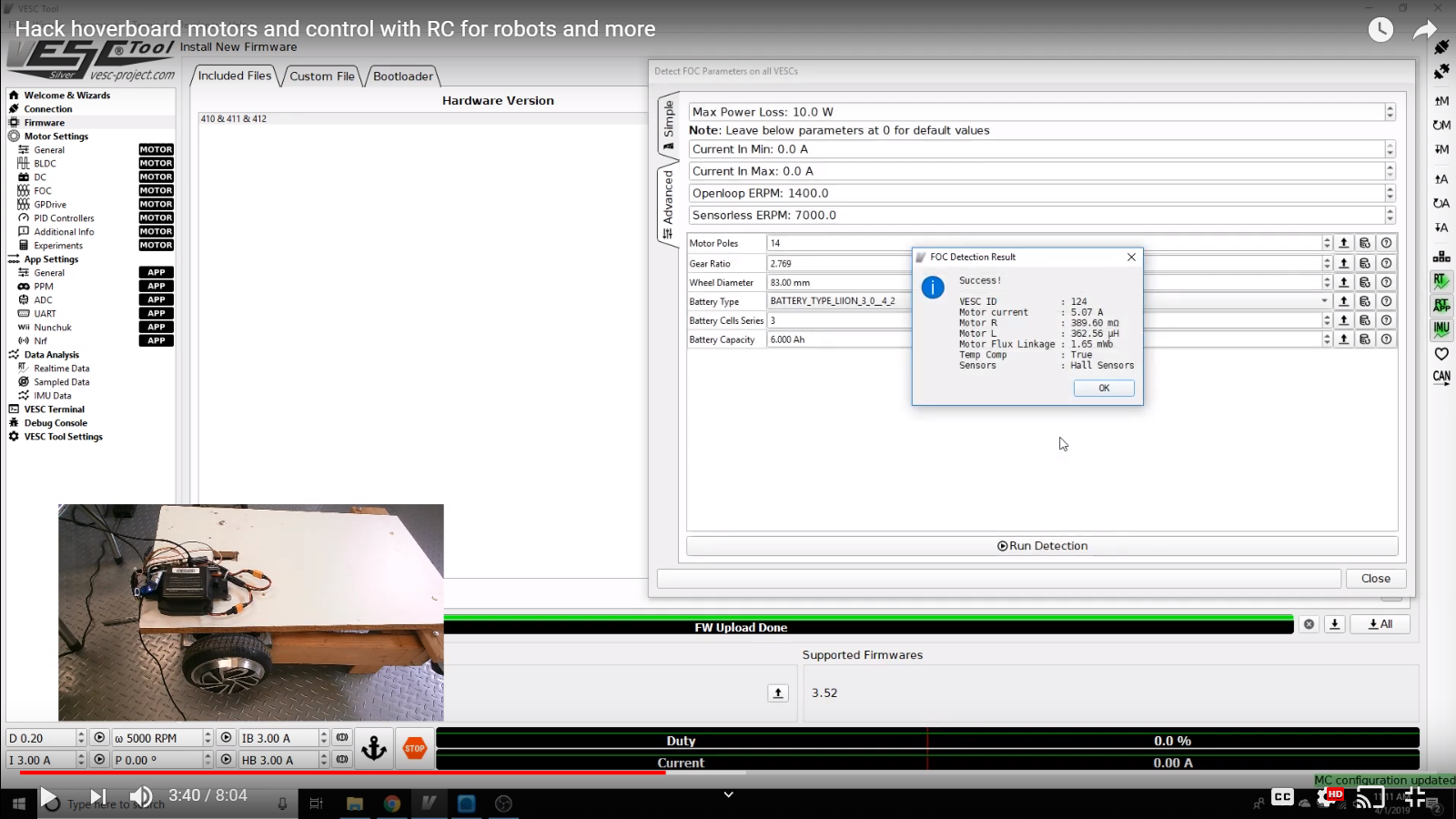Switch to the Custom File tab
1456x819 pixels.
[322, 76]
